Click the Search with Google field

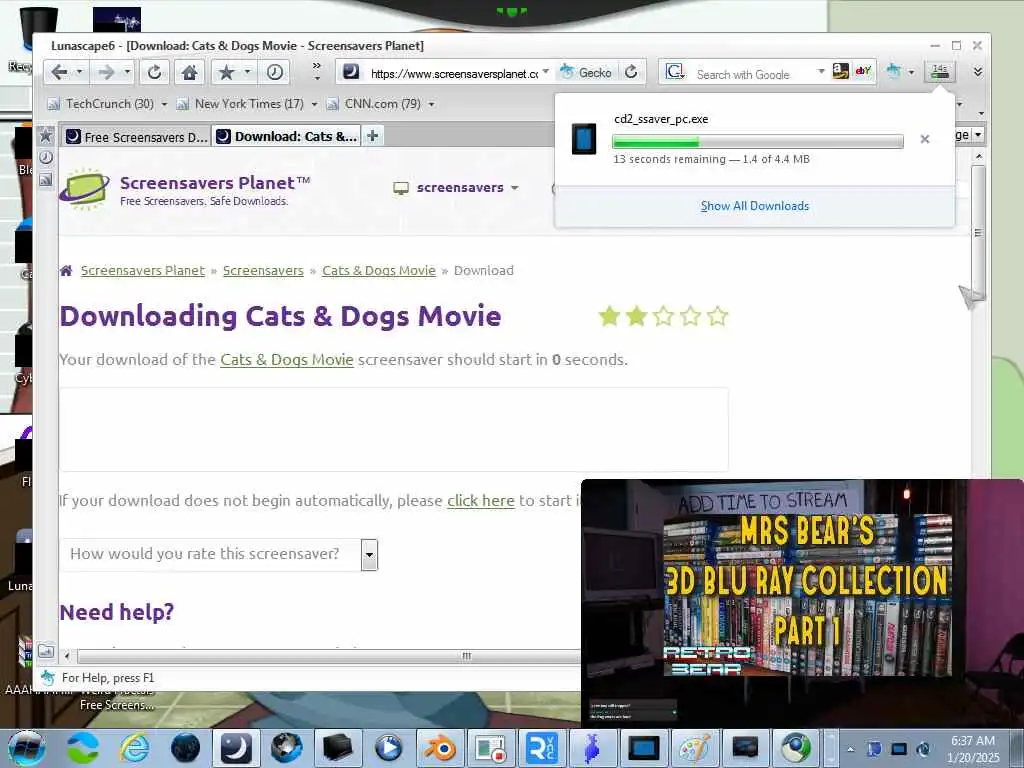click(x=753, y=74)
